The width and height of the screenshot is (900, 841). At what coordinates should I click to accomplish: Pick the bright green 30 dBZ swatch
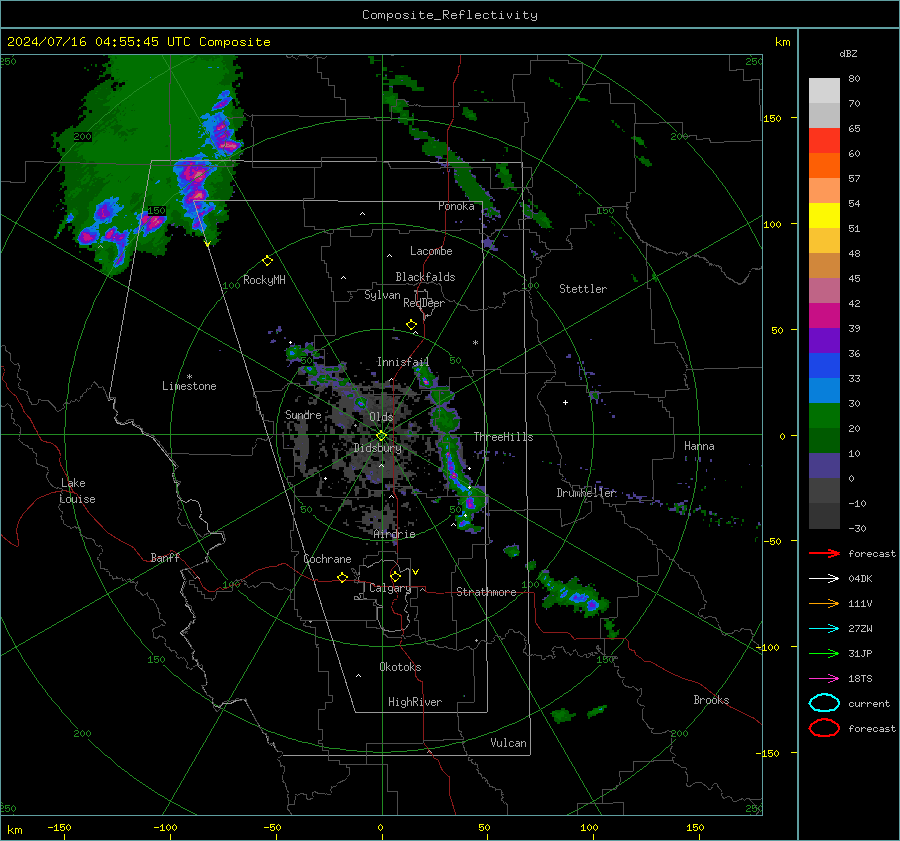(x=824, y=416)
